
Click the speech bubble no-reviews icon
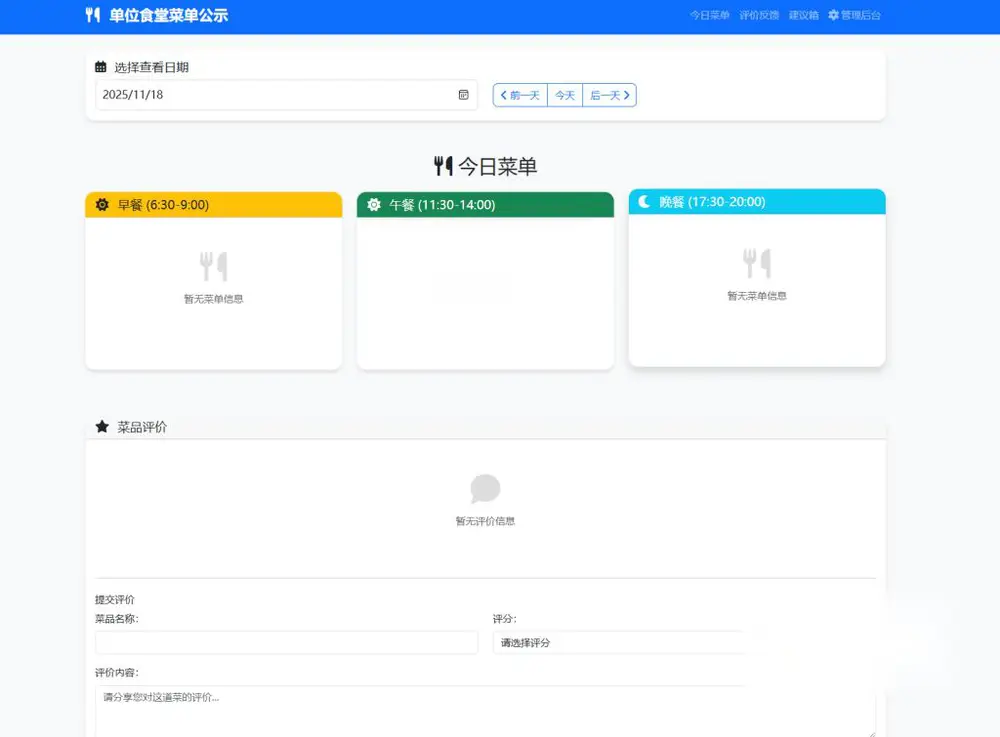tap(485, 489)
